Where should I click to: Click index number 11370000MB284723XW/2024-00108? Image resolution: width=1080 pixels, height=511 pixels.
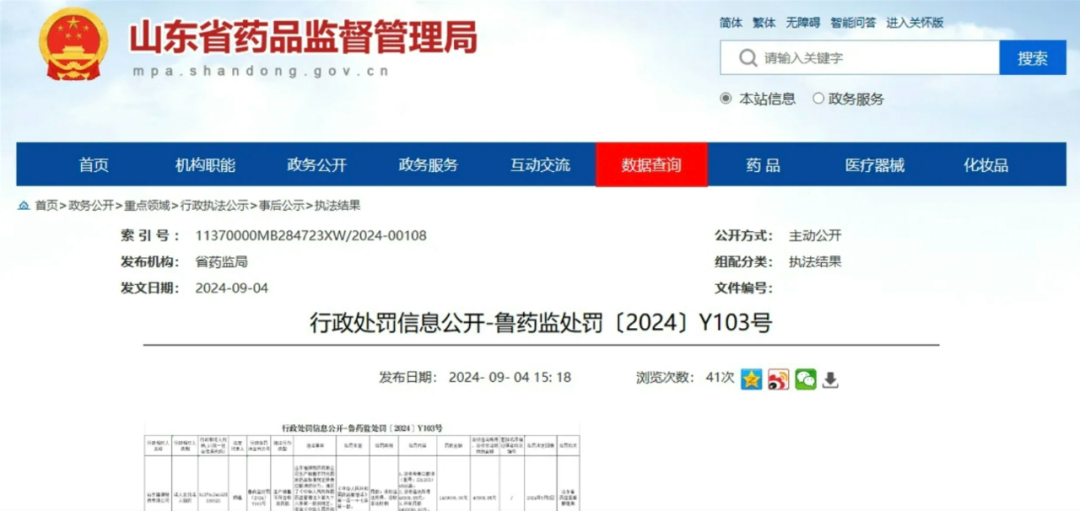tap(311, 236)
